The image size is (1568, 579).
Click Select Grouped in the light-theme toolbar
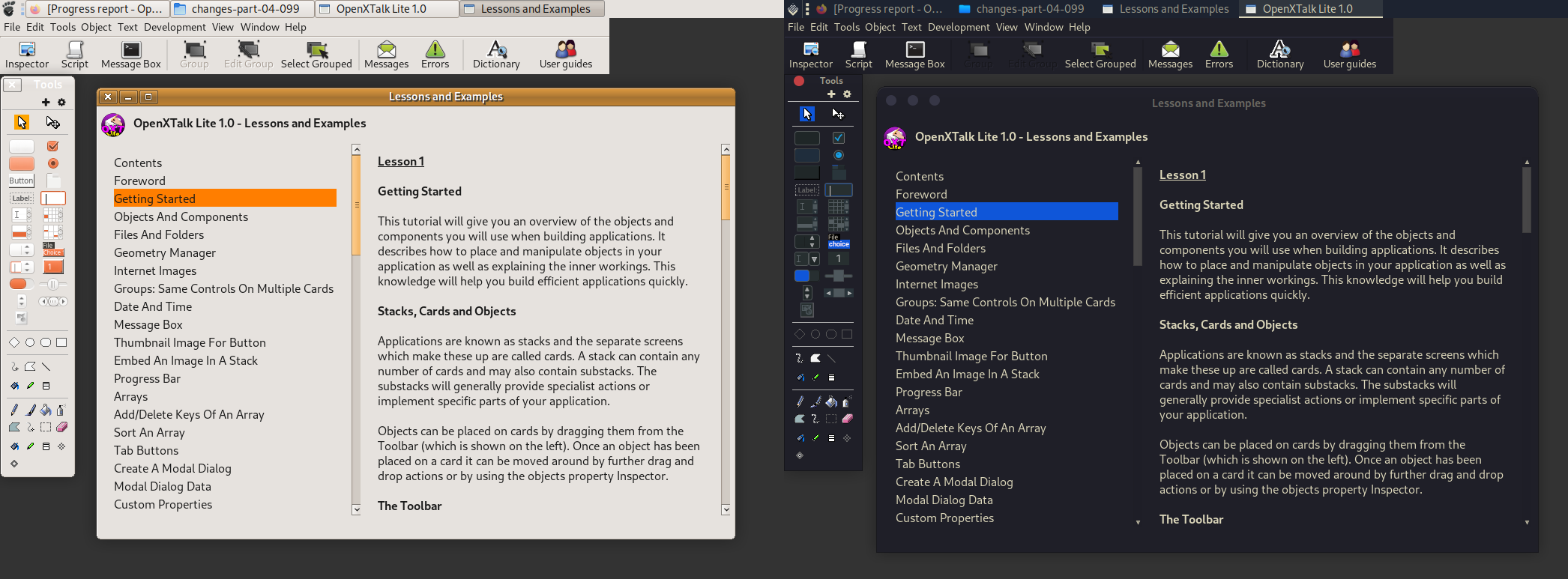(x=316, y=55)
